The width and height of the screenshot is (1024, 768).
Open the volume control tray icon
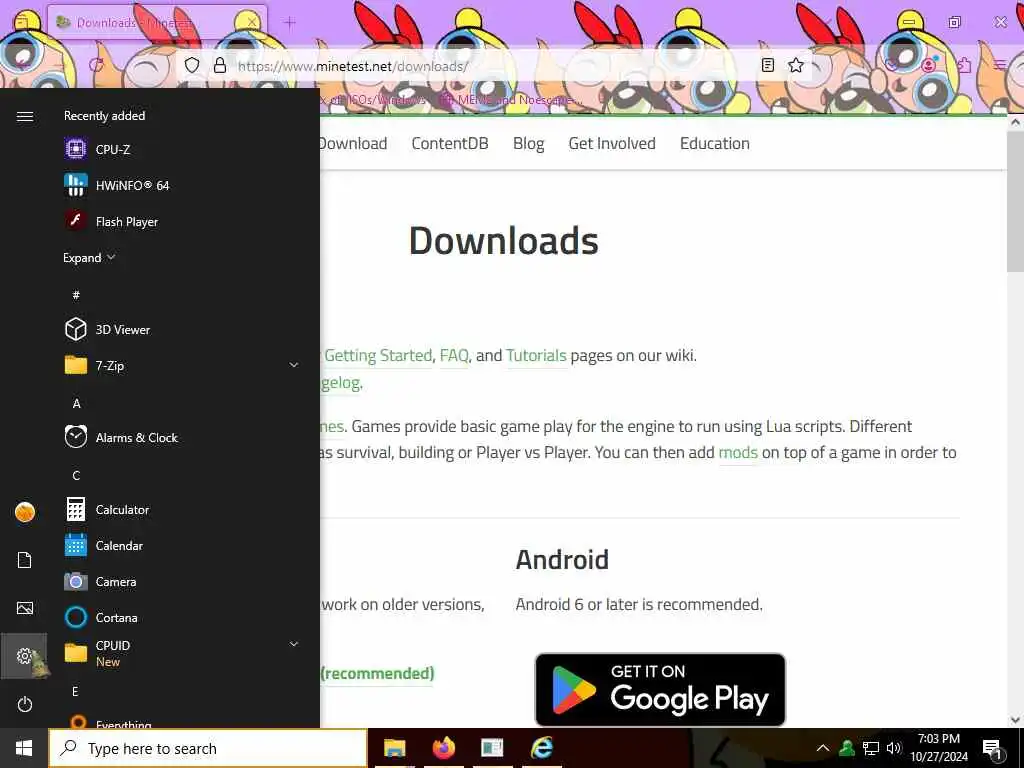tap(893, 748)
